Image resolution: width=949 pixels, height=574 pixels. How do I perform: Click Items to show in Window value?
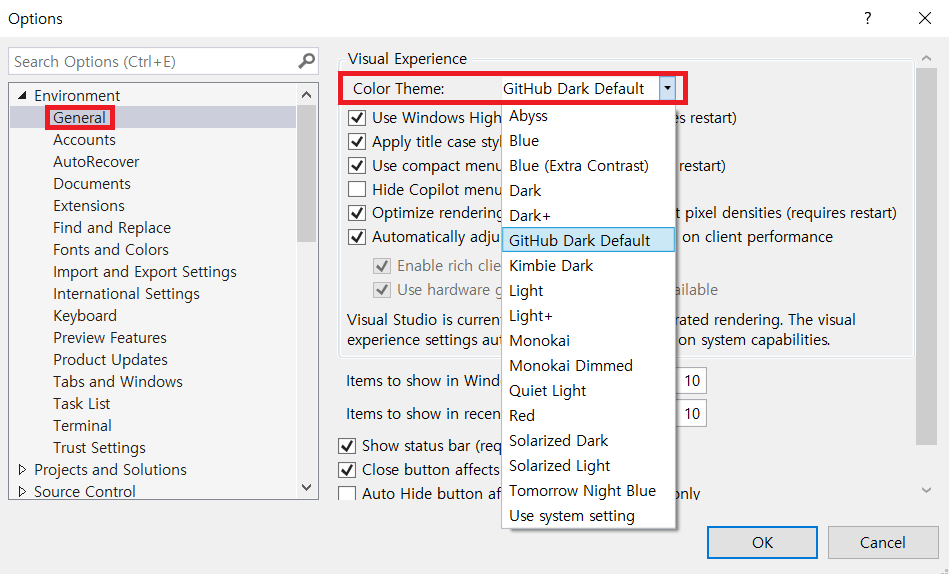point(692,381)
